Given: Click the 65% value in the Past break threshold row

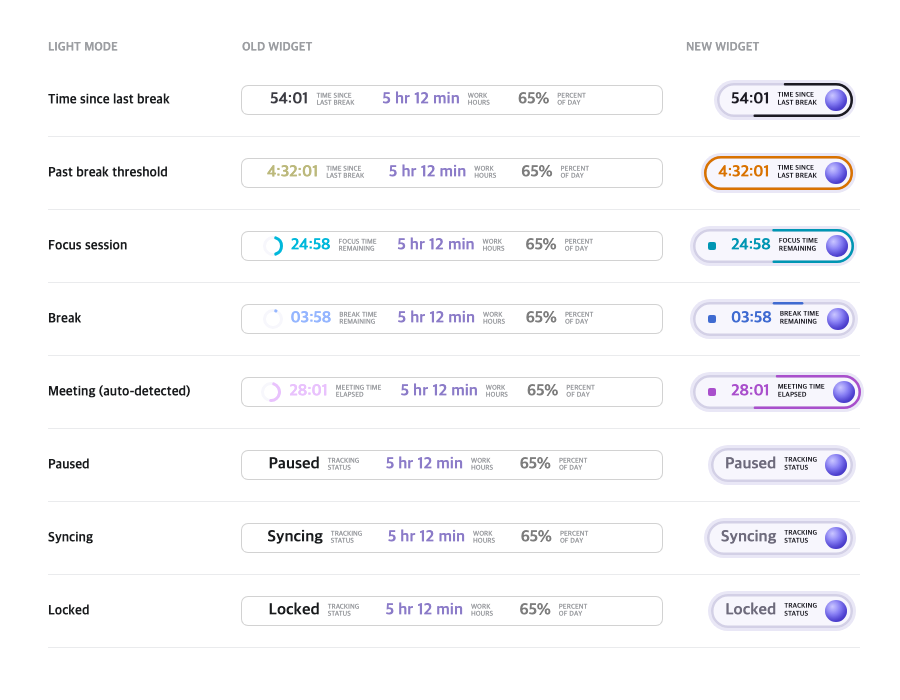Looking at the screenshot, I should click(x=537, y=171).
